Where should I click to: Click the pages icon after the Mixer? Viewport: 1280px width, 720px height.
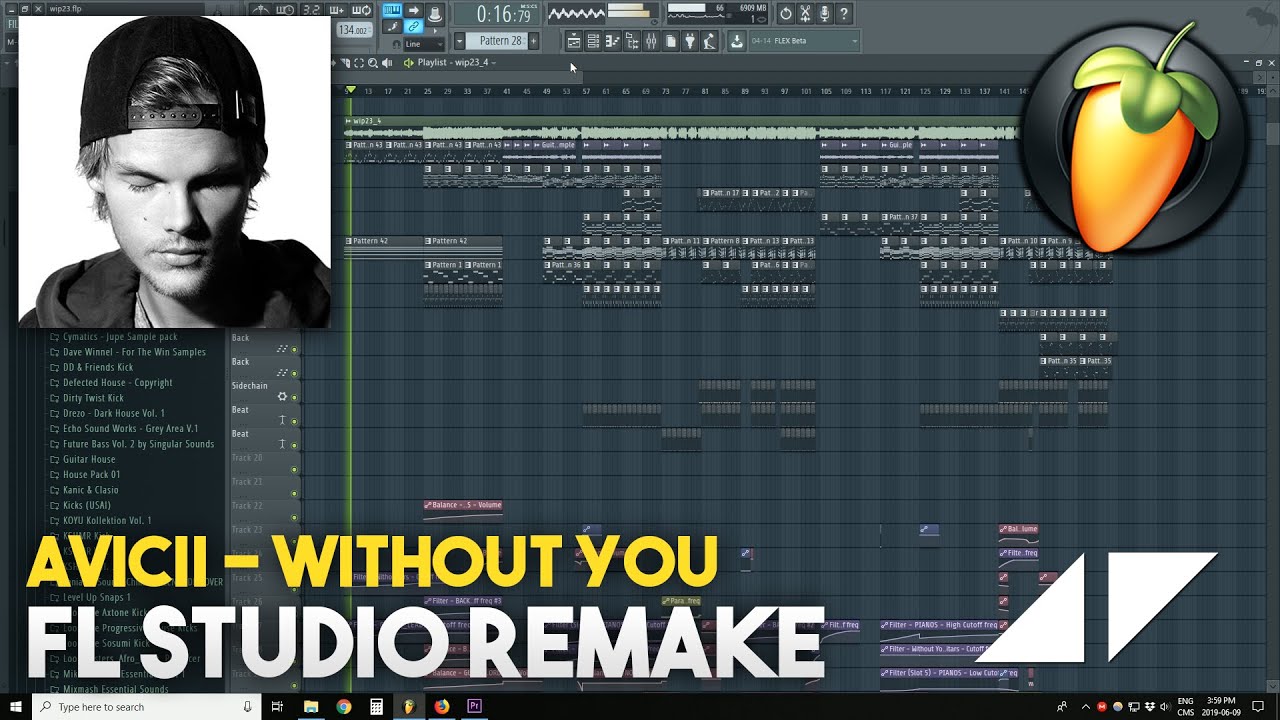[671, 41]
